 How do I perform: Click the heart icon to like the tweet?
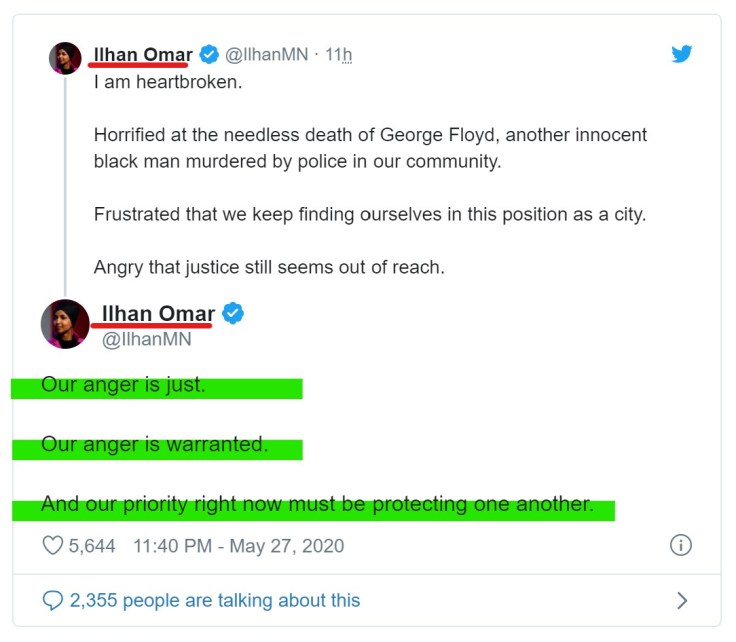pyautogui.click(x=53, y=546)
